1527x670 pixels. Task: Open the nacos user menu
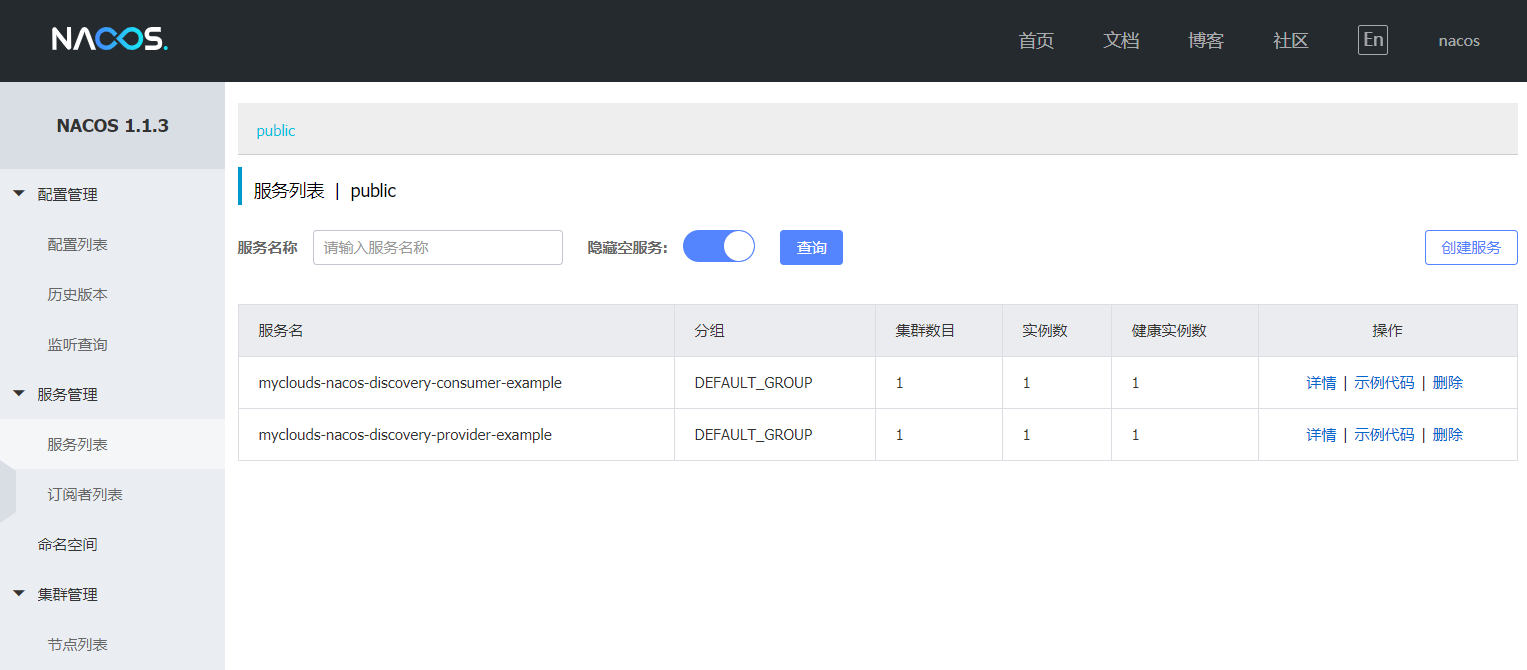(x=1459, y=41)
